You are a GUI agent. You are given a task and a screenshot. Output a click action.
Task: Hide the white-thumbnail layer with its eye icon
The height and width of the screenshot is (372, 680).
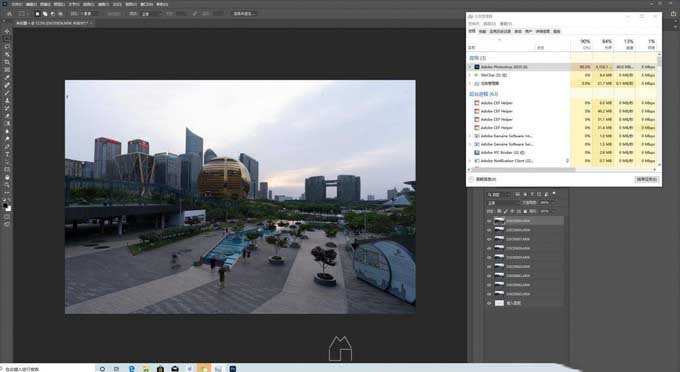[x=490, y=303]
